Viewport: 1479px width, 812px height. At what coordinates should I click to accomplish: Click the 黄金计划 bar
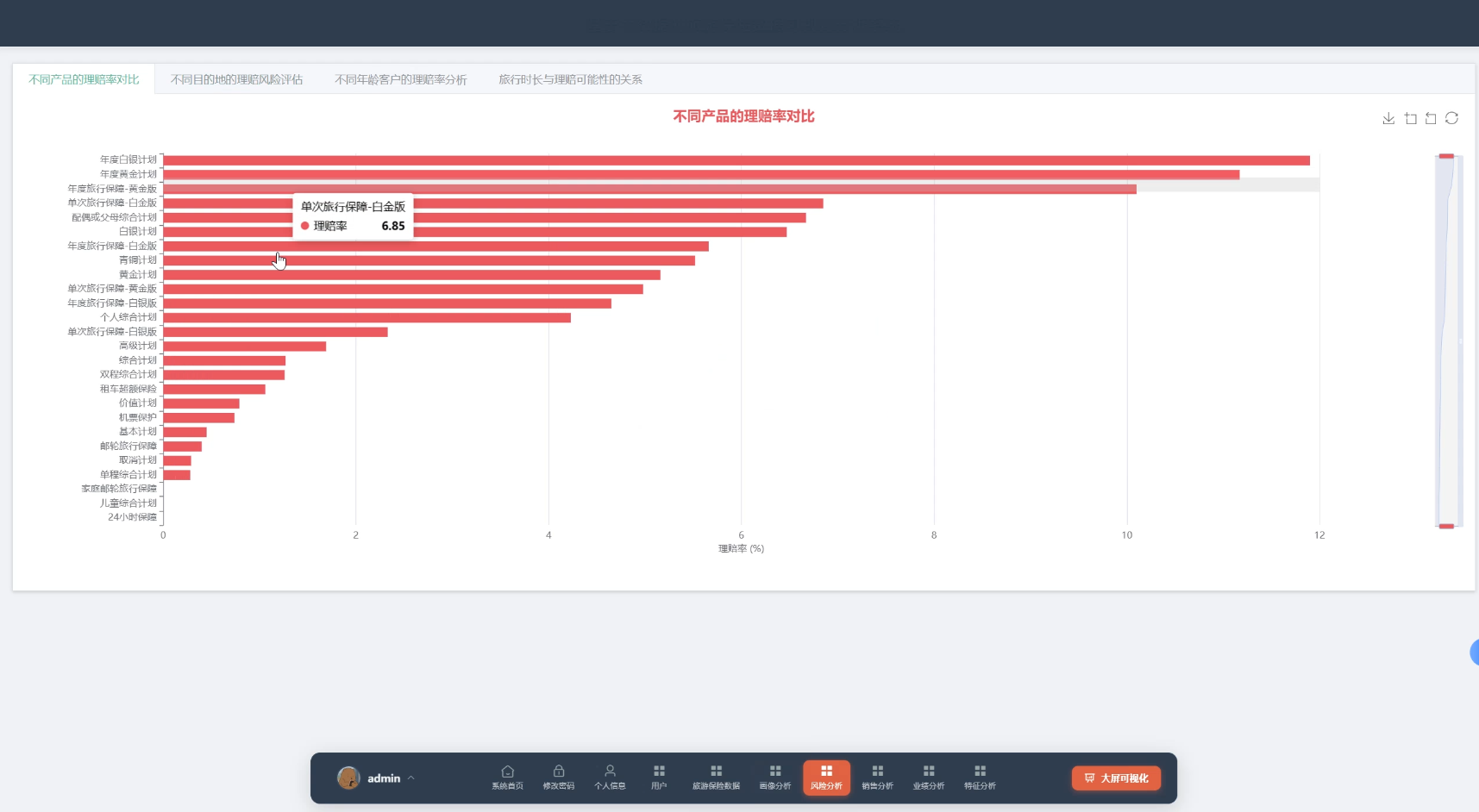pyautogui.click(x=411, y=274)
